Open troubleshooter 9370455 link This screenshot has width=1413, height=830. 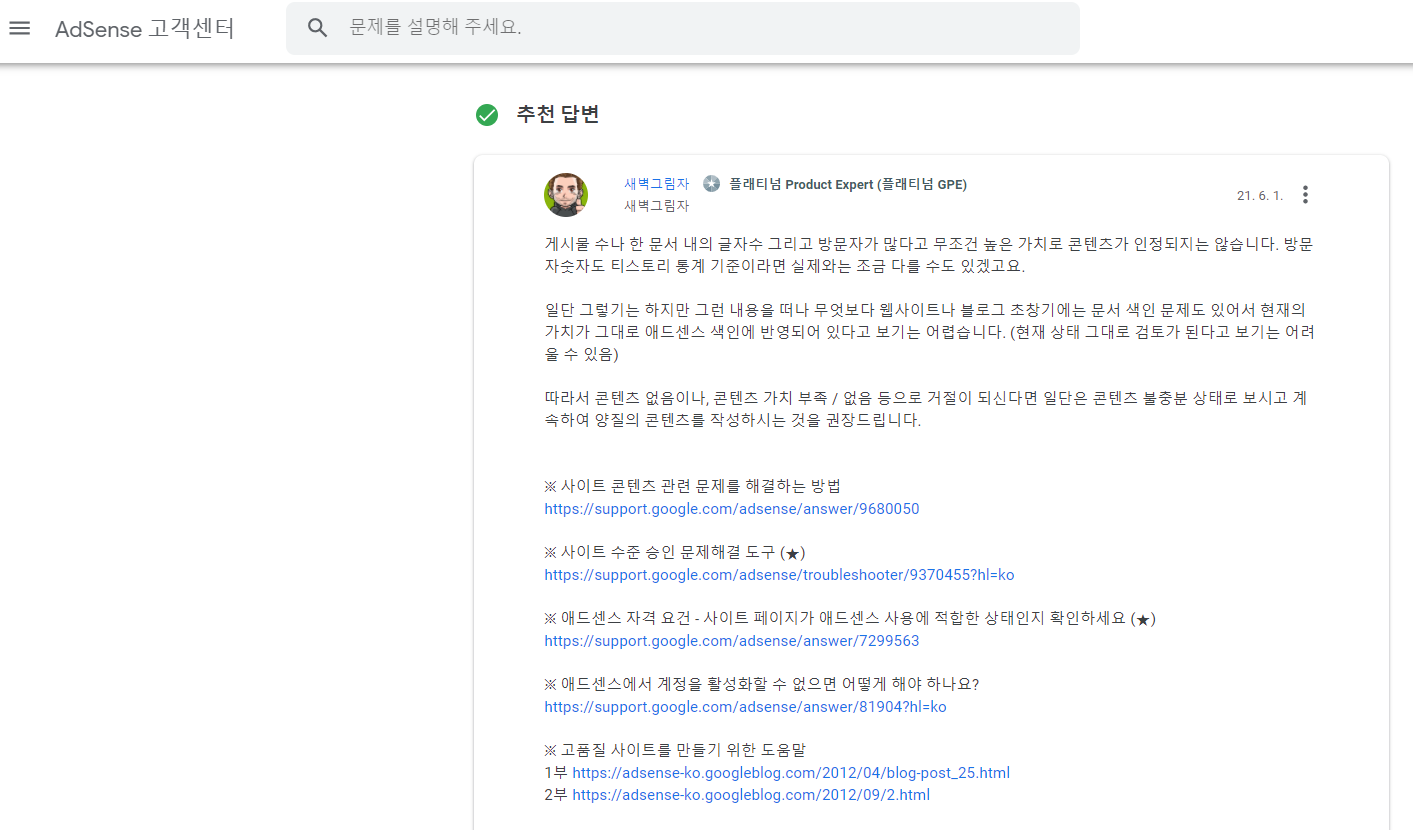coord(779,575)
